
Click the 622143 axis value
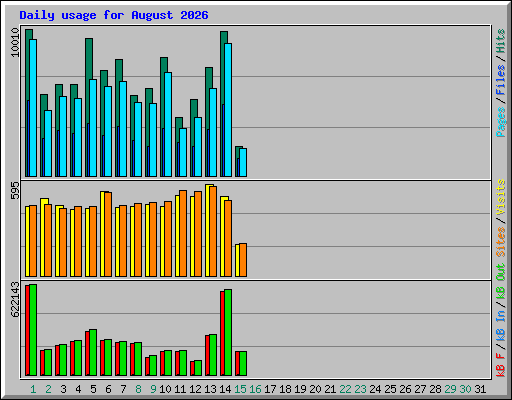(15, 299)
